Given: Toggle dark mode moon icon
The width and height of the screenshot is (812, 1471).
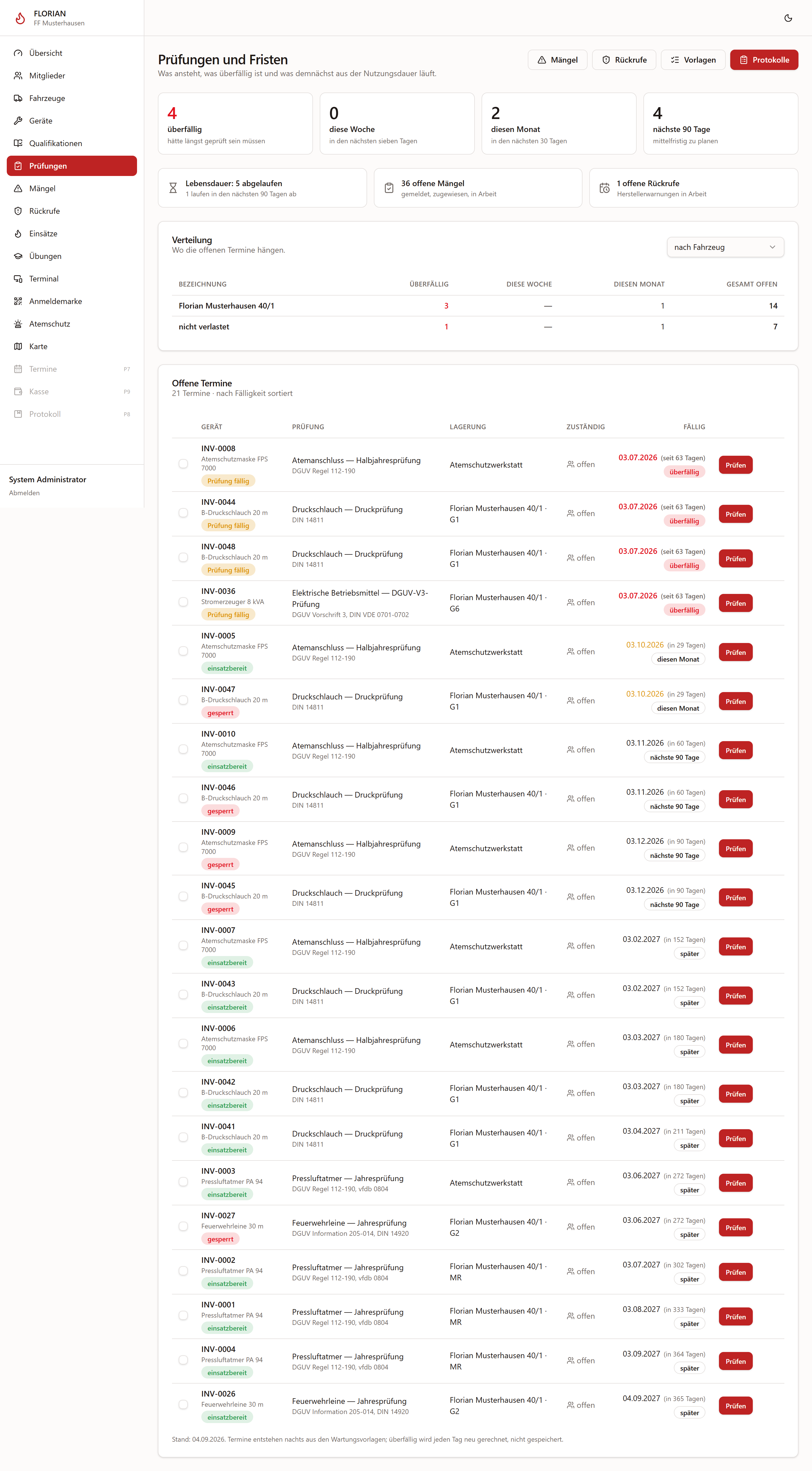Looking at the screenshot, I should coord(788,18).
